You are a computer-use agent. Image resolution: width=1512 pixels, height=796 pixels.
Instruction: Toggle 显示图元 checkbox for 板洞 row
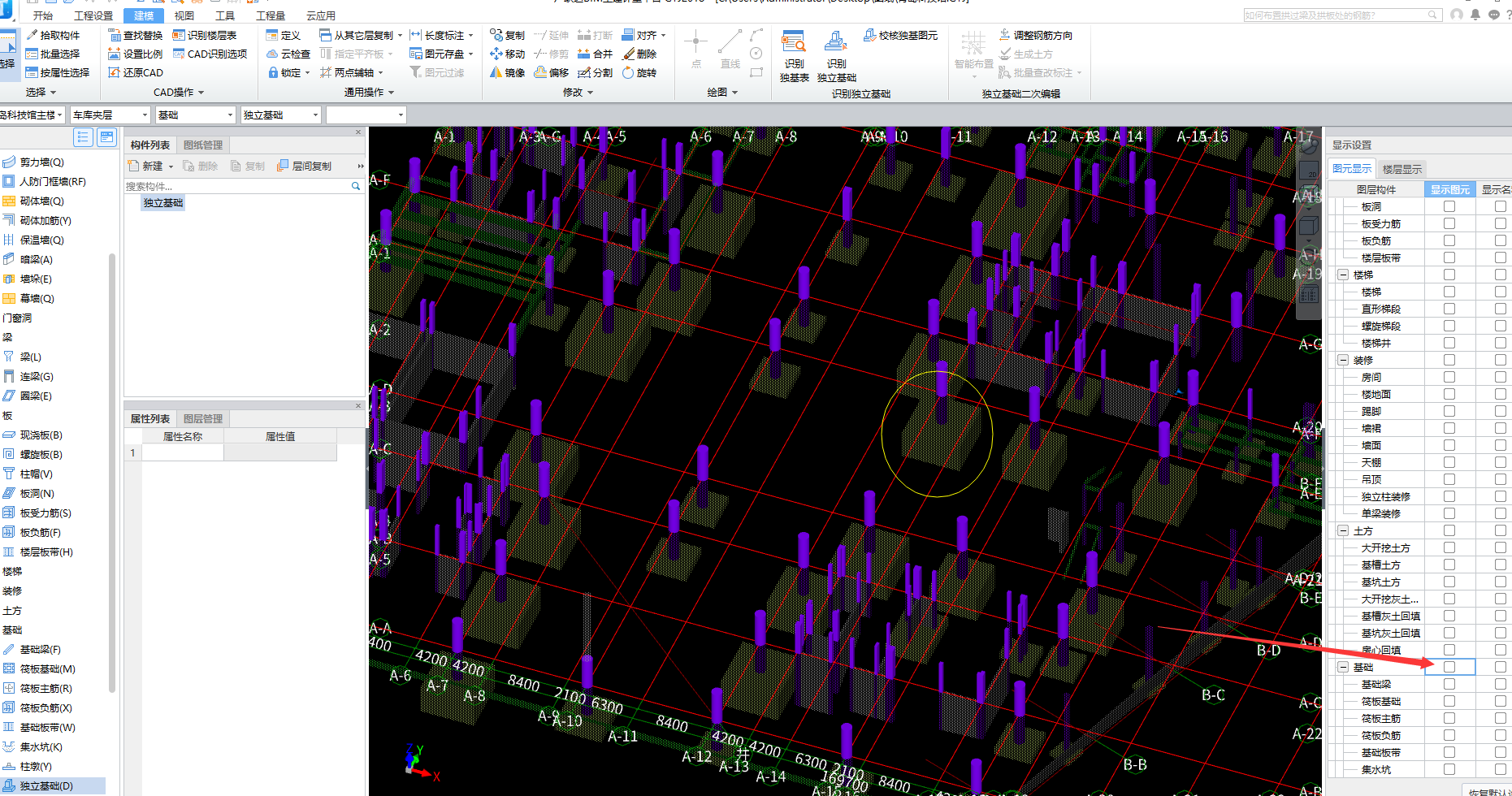click(1449, 206)
